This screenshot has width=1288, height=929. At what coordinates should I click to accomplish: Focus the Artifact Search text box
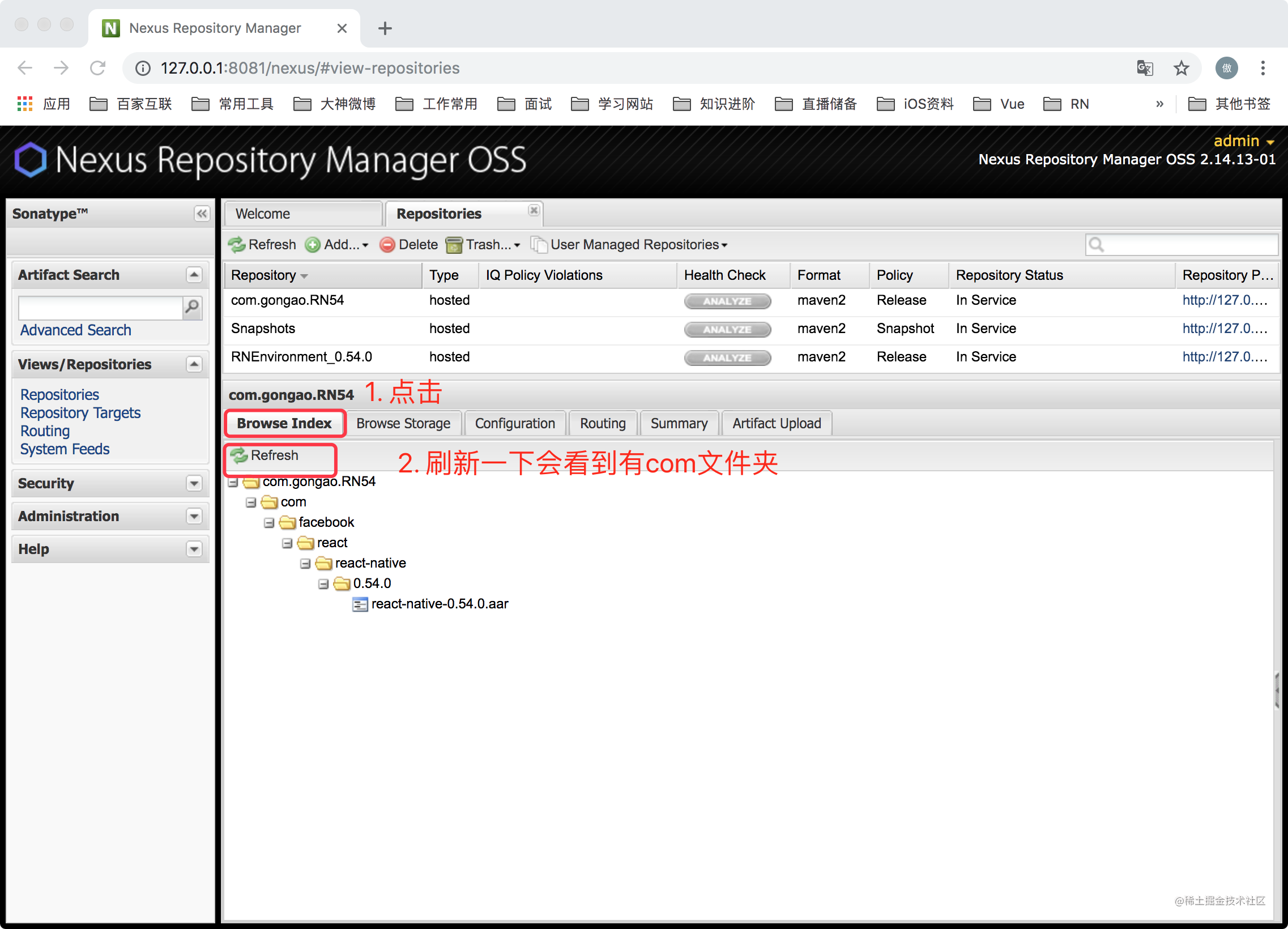tap(100, 307)
